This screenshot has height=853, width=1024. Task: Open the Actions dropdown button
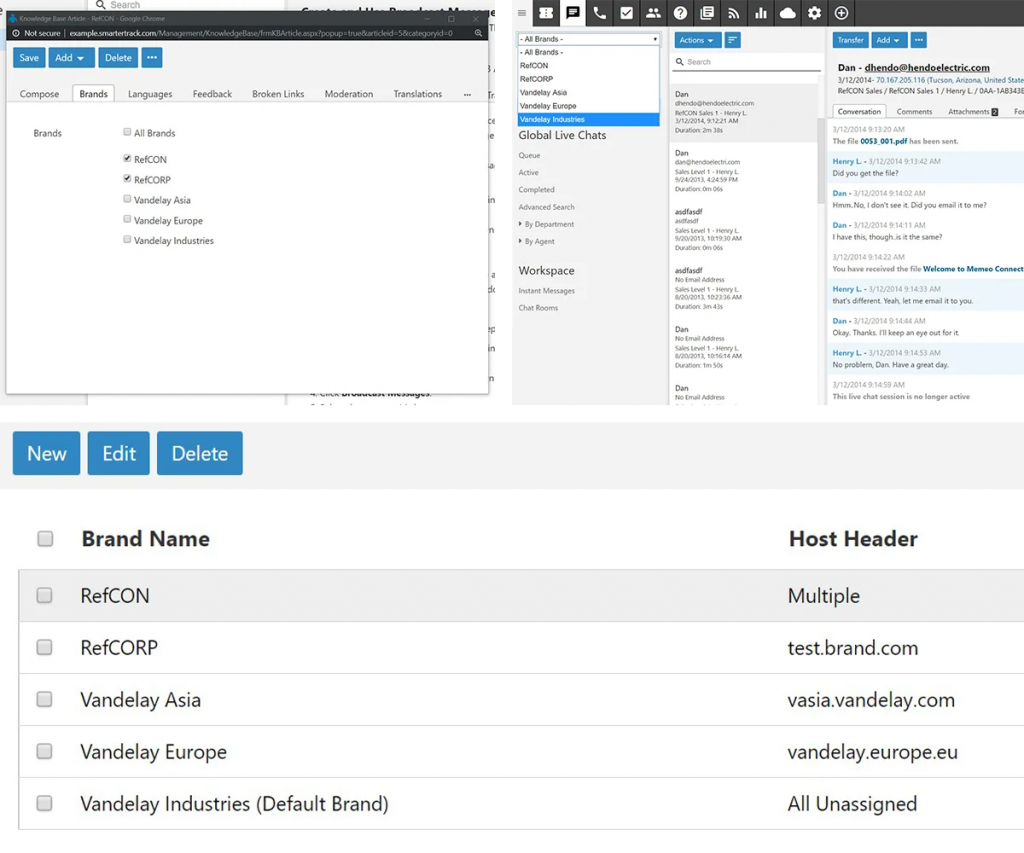click(697, 40)
